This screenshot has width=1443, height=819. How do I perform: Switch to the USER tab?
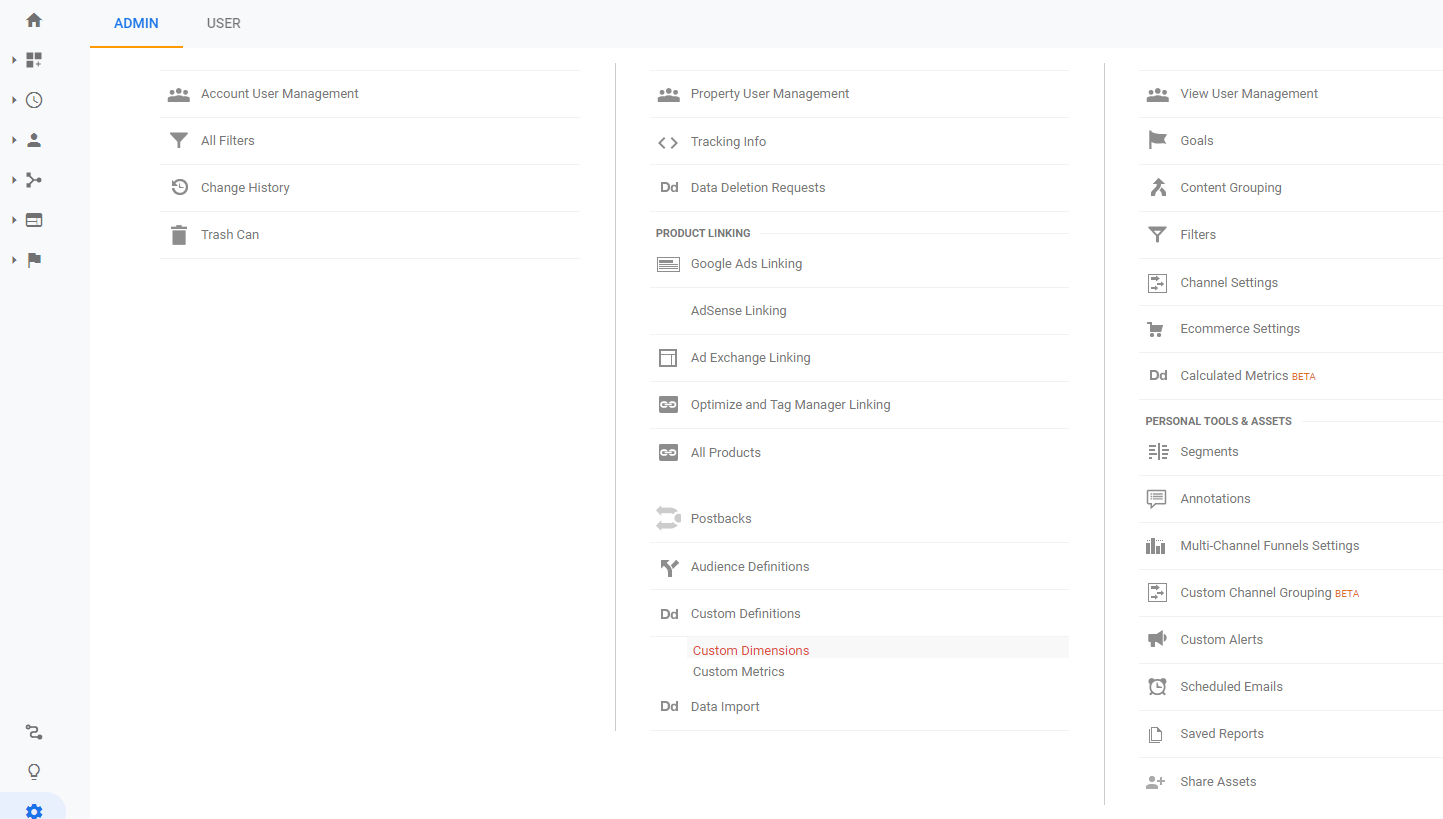(x=223, y=23)
